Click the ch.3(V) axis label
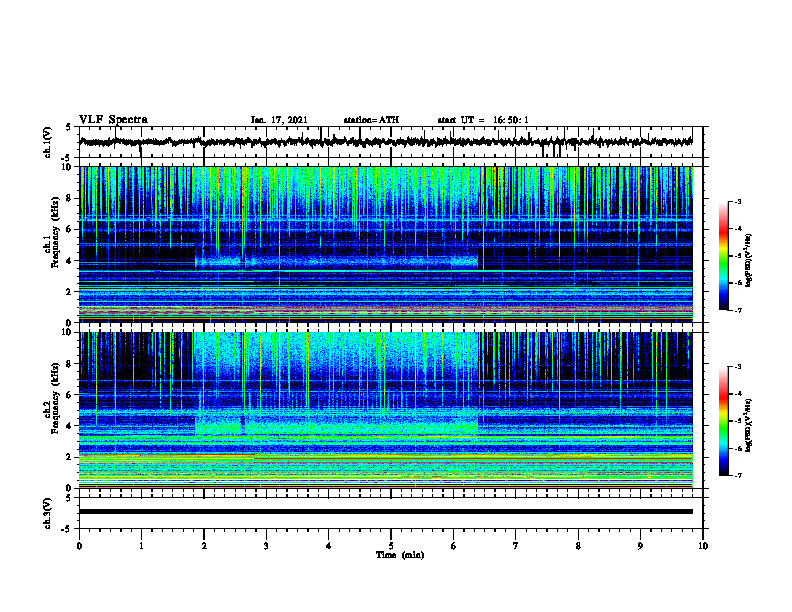 tap(48, 513)
